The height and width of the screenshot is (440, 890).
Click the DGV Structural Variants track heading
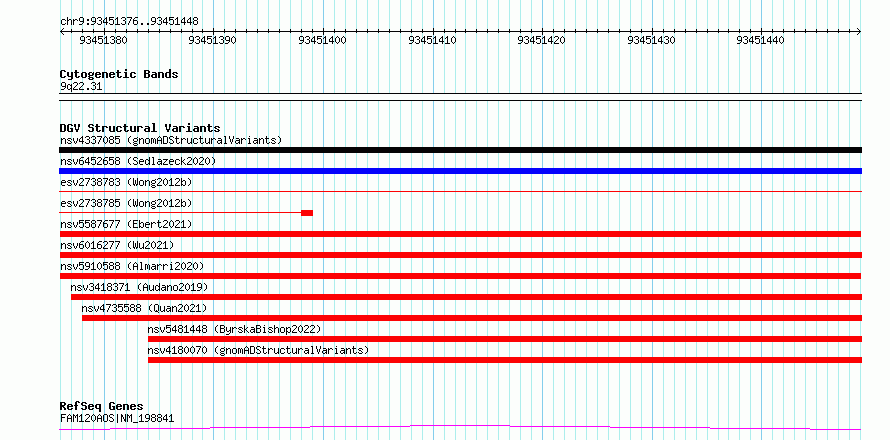(x=140, y=128)
